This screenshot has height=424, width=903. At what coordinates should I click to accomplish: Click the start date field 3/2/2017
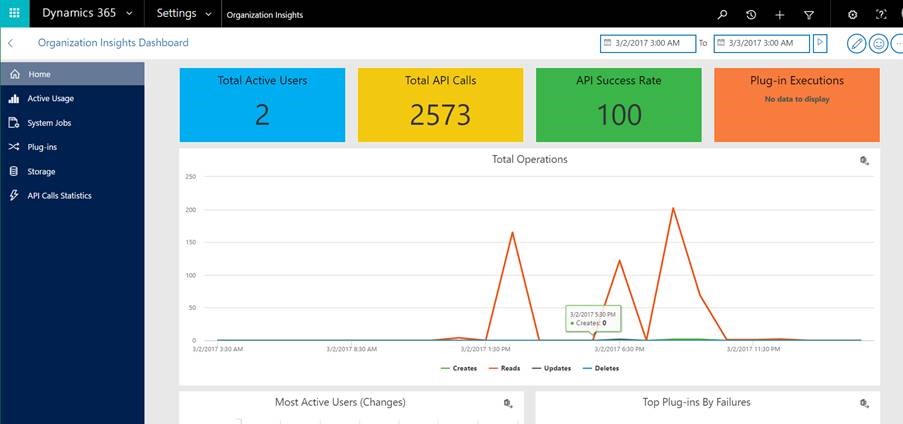point(647,44)
